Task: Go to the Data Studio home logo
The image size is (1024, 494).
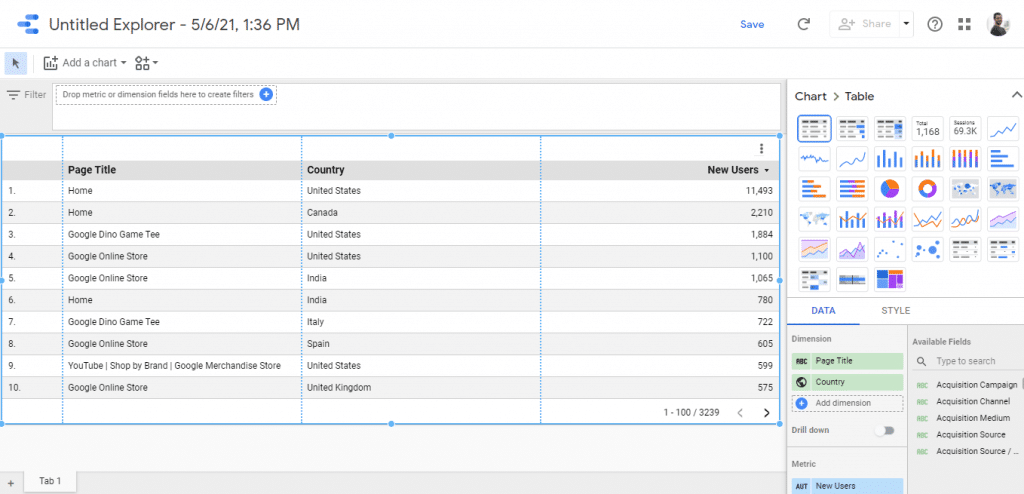Action: click(28, 24)
